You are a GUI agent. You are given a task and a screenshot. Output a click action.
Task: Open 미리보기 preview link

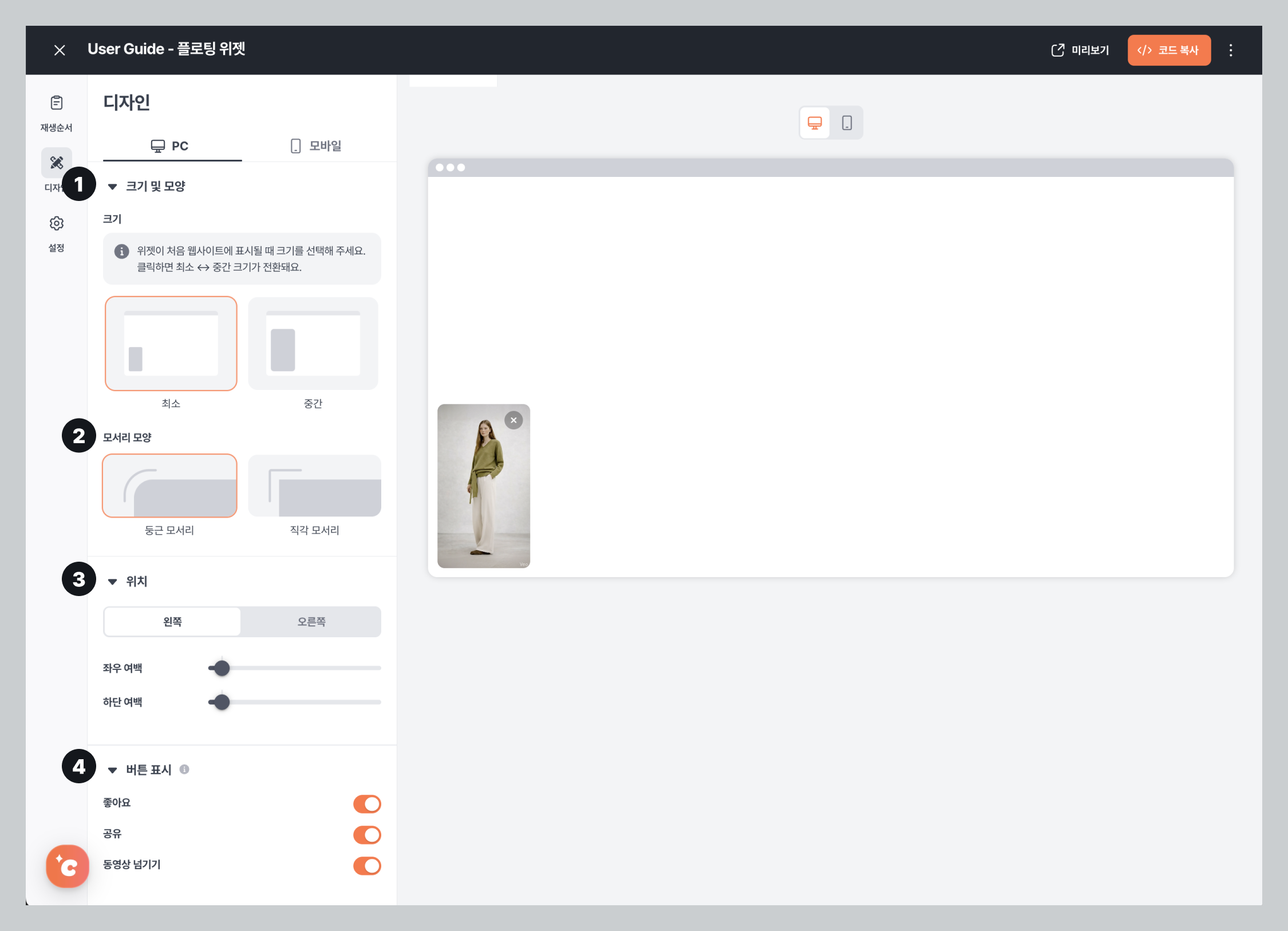point(1080,50)
